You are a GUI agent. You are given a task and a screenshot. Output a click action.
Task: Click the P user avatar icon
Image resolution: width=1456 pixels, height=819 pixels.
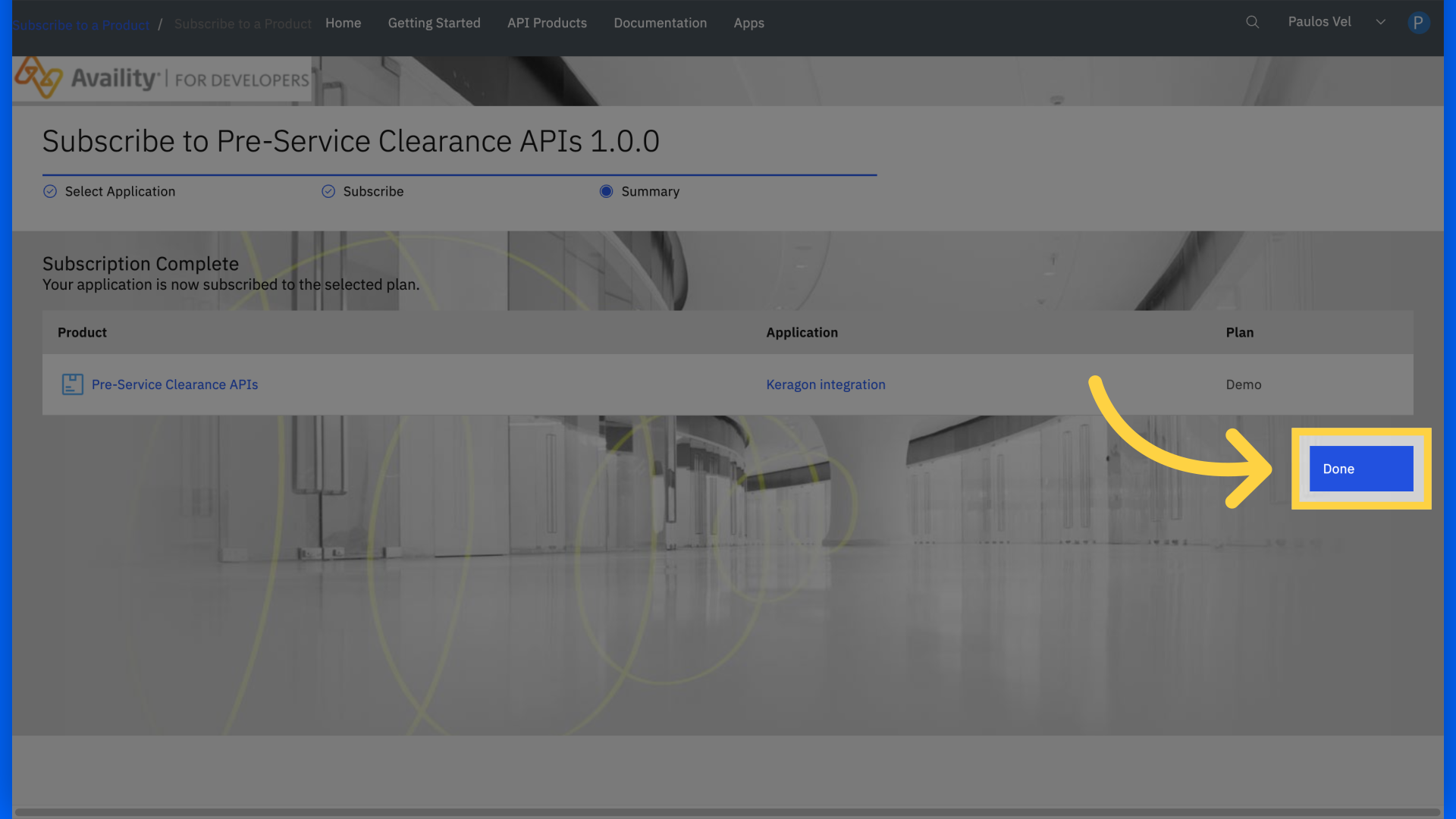[1419, 23]
